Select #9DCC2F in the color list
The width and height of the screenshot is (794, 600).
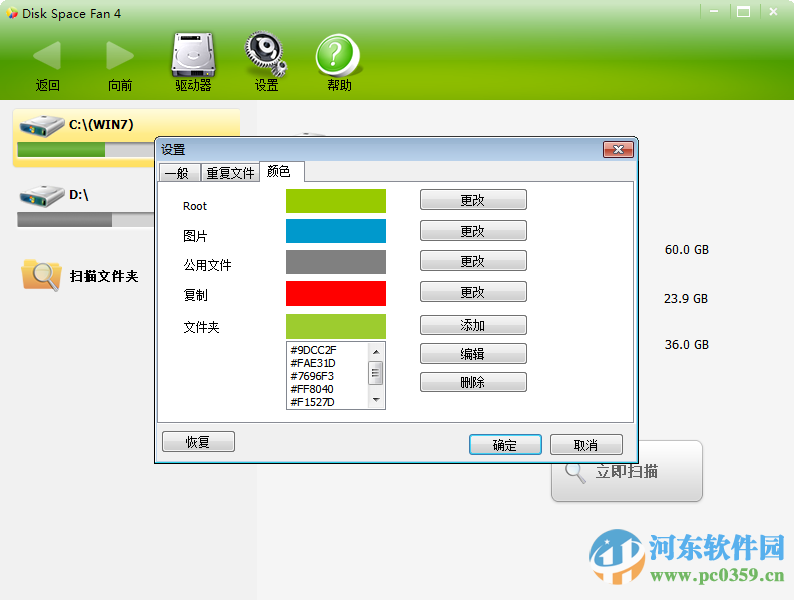(x=313, y=350)
